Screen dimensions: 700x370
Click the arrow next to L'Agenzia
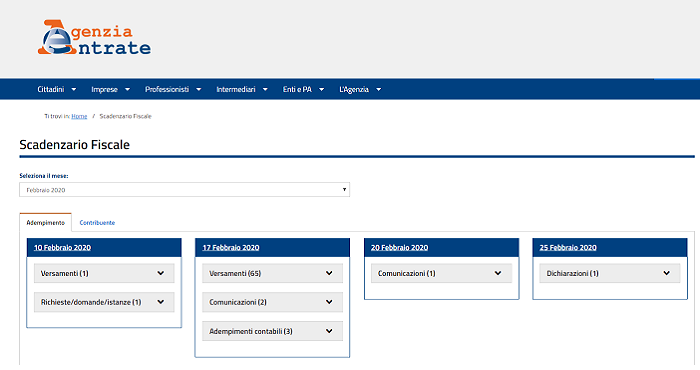(x=379, y=90)
